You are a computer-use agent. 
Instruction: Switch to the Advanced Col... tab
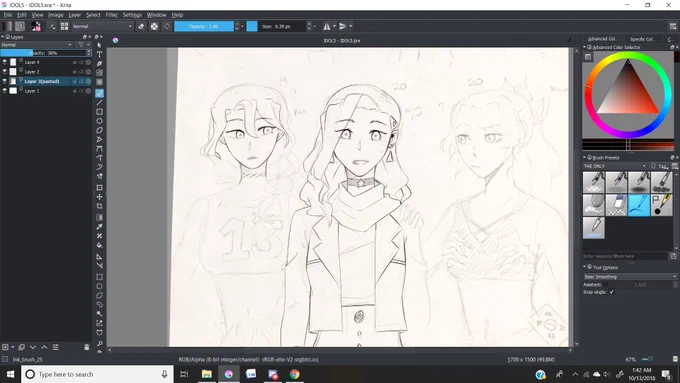(602, 39)
